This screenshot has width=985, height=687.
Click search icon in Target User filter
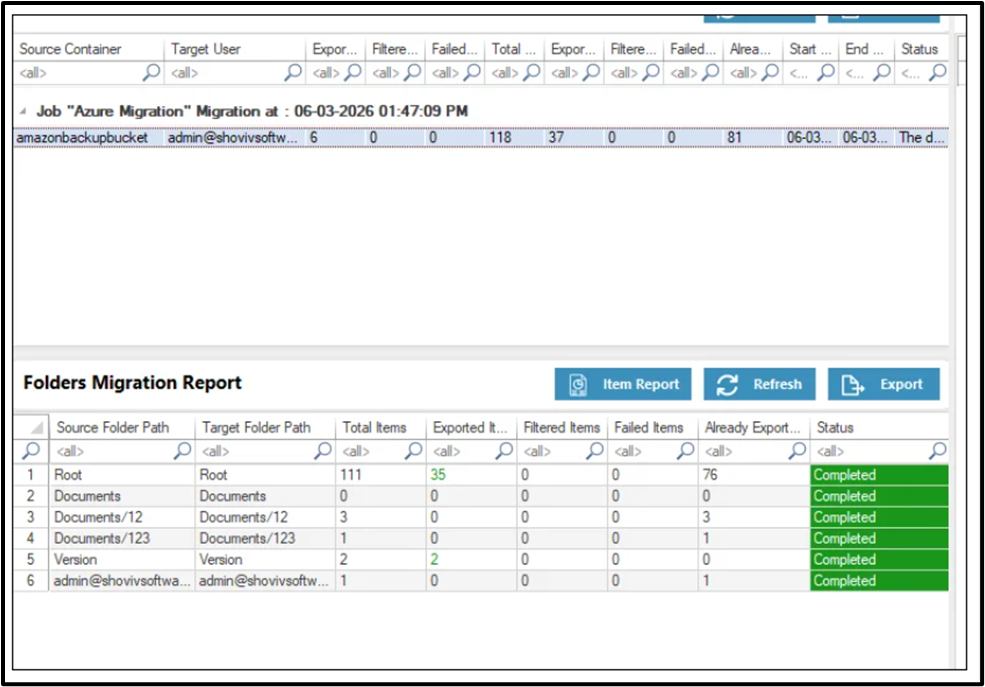(x=293, y=72)
